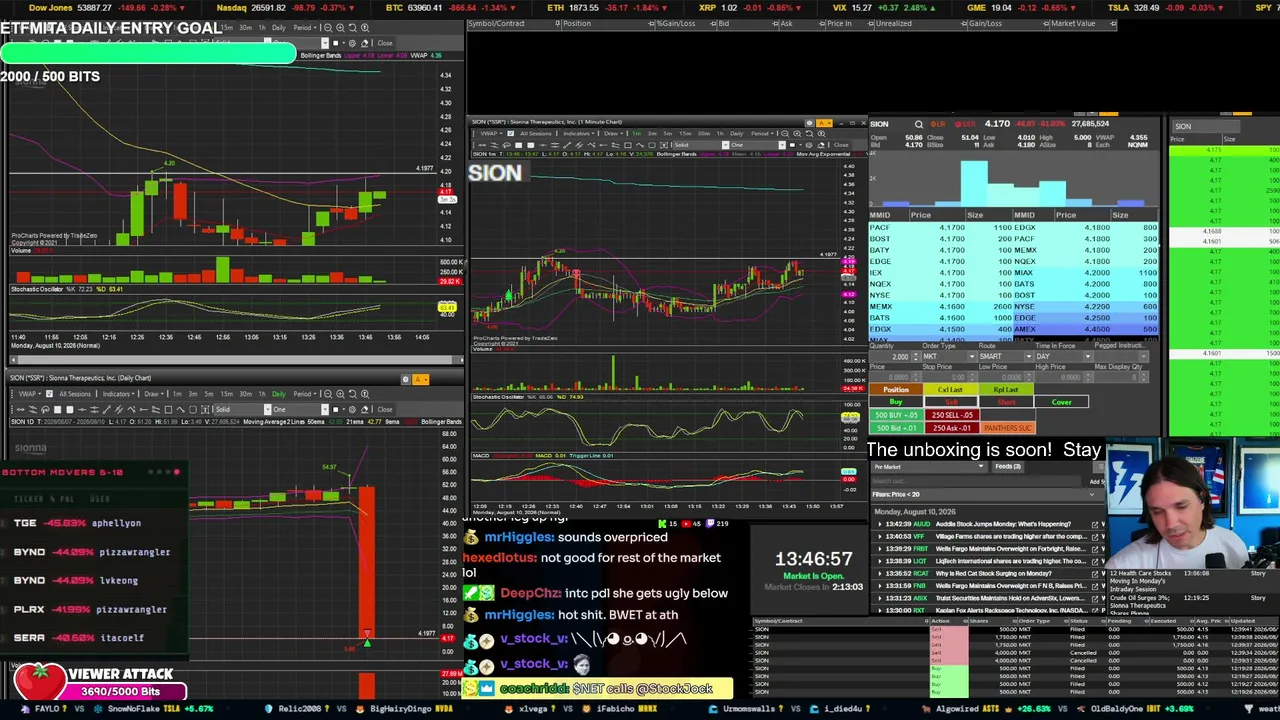Click the Close button in Daily Chart toolbar
This screenshot has width=1280, height=720.
pos(384,409)
